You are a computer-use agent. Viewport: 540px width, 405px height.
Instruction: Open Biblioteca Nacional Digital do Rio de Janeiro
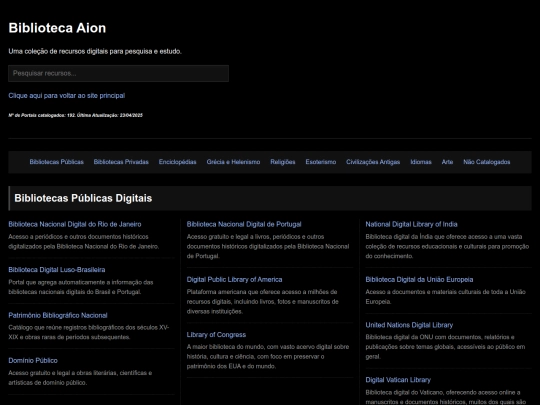[x=75, y=224]
